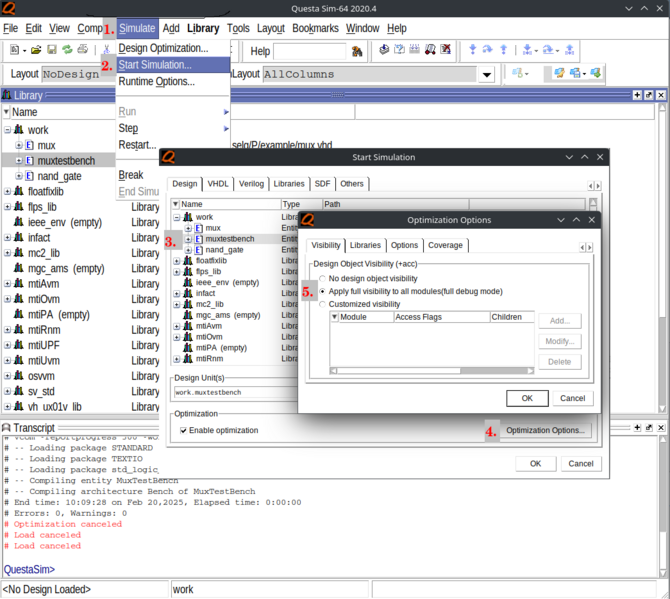The image size is (670, 599).
Task: Open the Options tab in Optimization Options
Action: pyautogui.click(x=404, y=245)
